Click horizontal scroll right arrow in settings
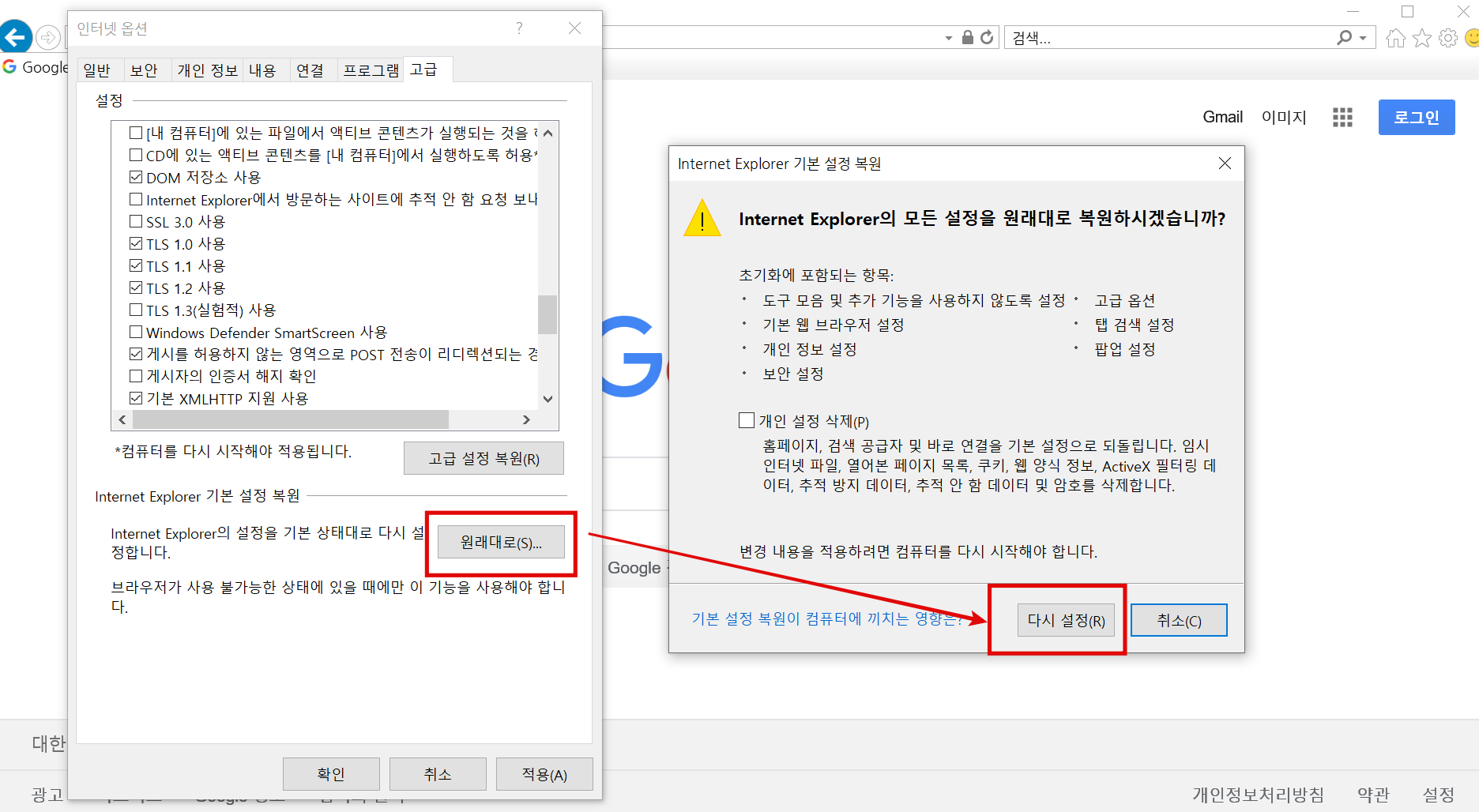 526,419
